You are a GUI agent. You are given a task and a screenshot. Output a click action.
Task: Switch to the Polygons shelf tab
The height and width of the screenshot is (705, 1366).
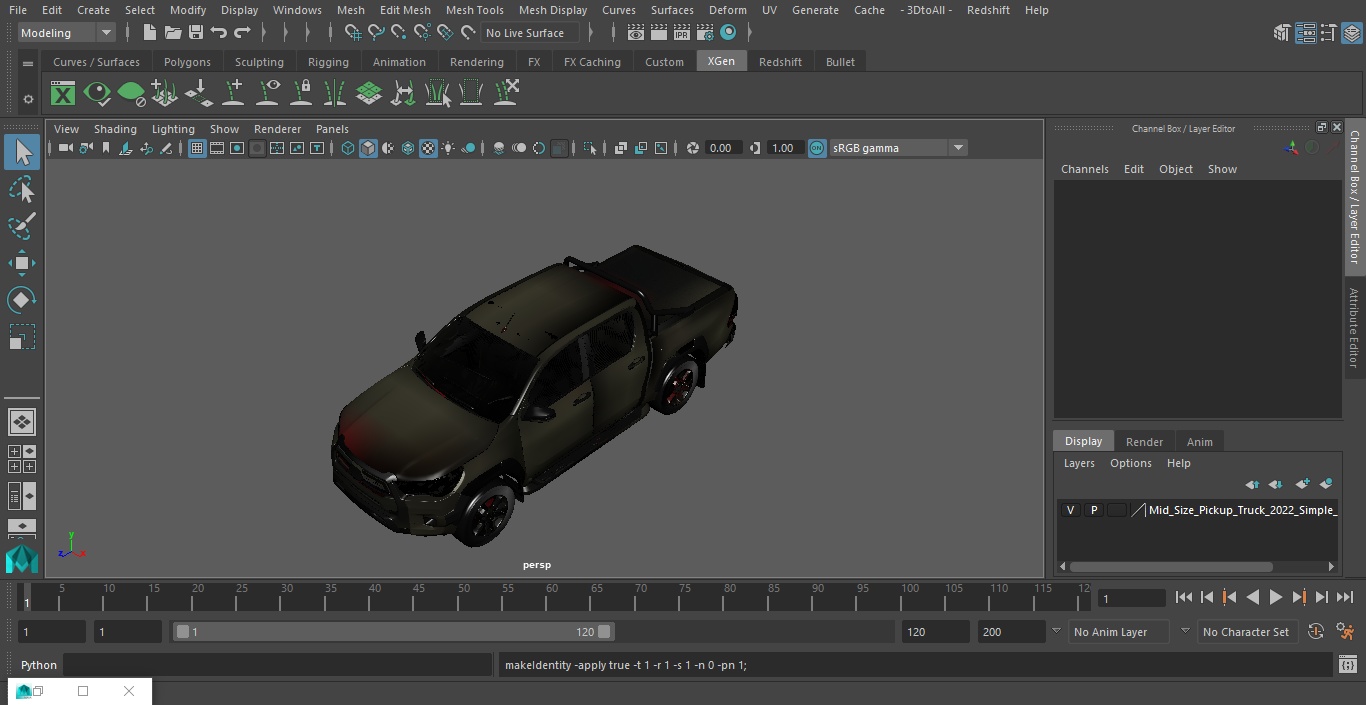click(187, 62)
